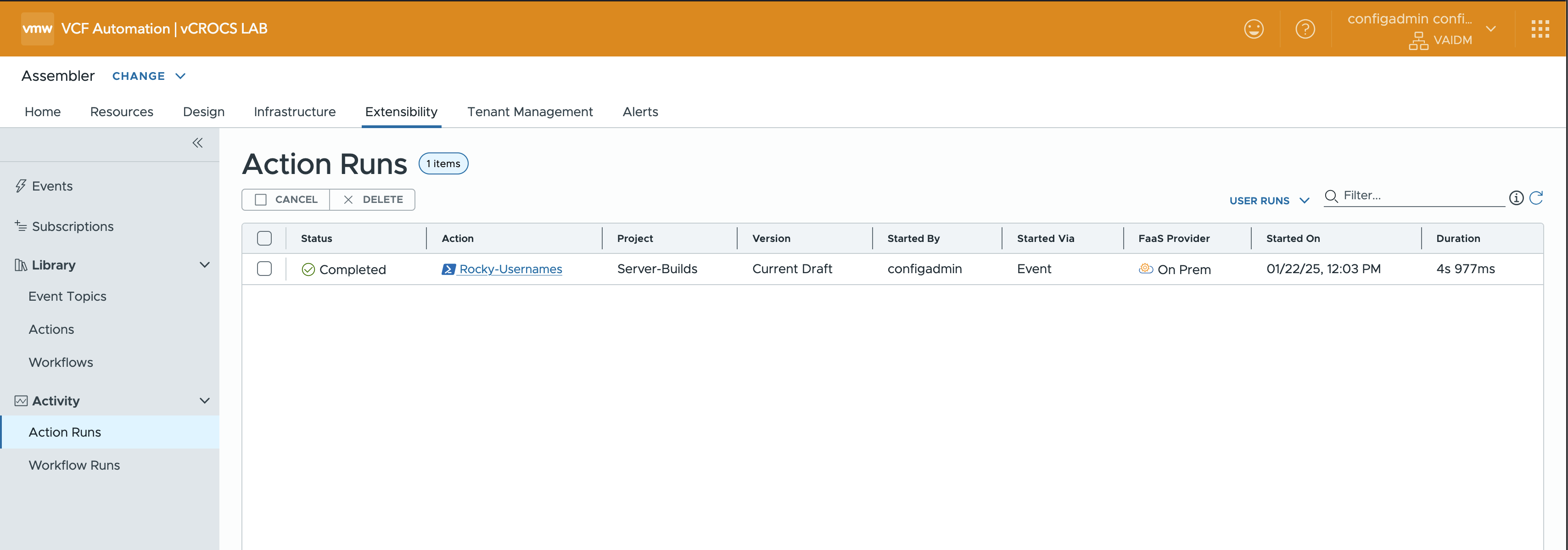The height and width of the screenshot is (550, 1568).
Task: Select all rows header checkbox
Action: point(264,238)
